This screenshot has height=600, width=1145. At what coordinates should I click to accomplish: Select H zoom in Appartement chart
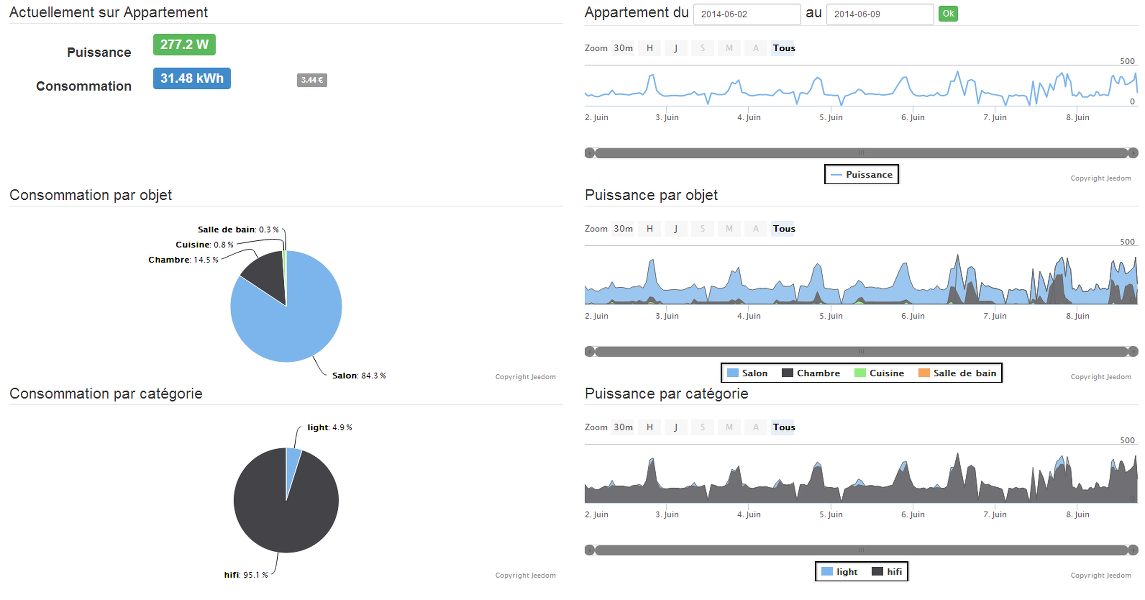649,48
